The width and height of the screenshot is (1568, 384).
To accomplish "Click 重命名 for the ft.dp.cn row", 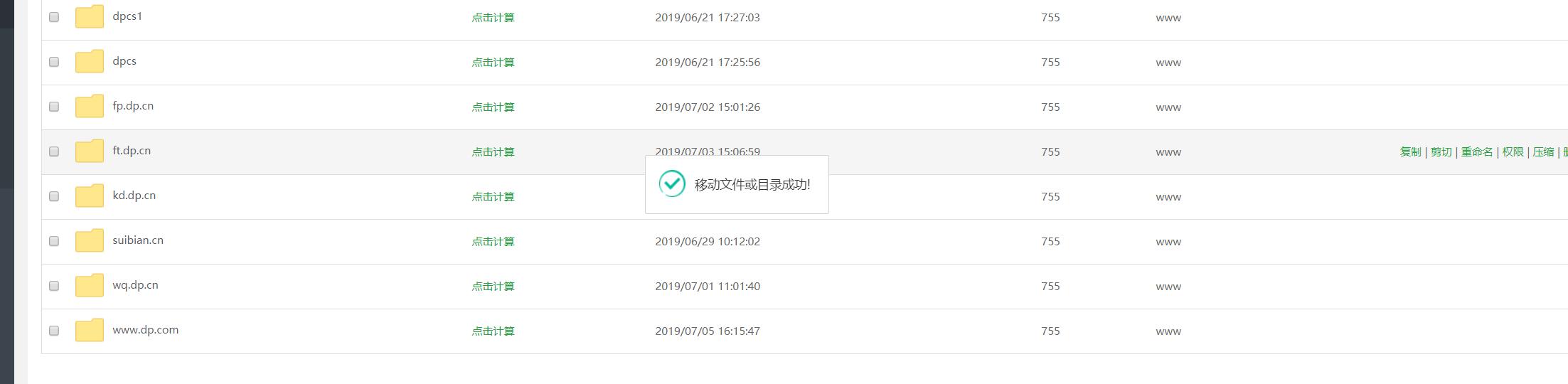I will pos(1477,152).
